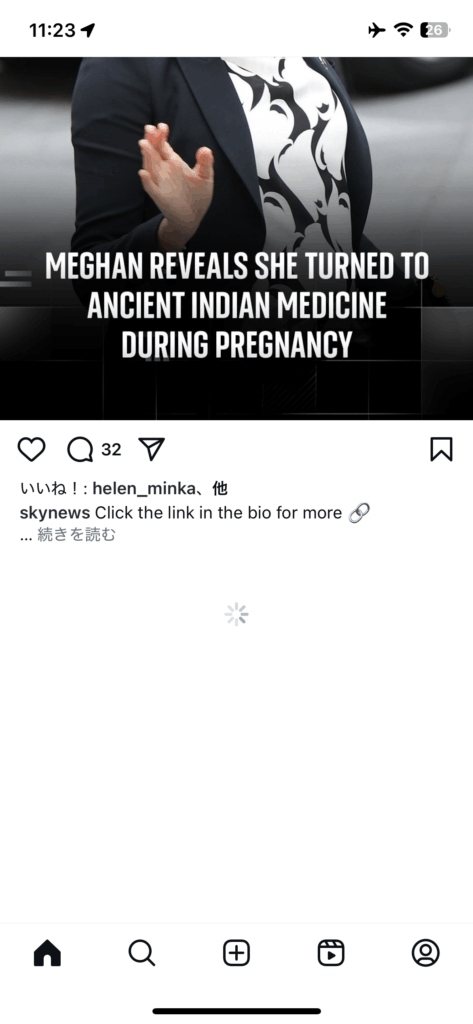
Task: Open the Search tab with the magnifier icon
Action: point(142,953)
